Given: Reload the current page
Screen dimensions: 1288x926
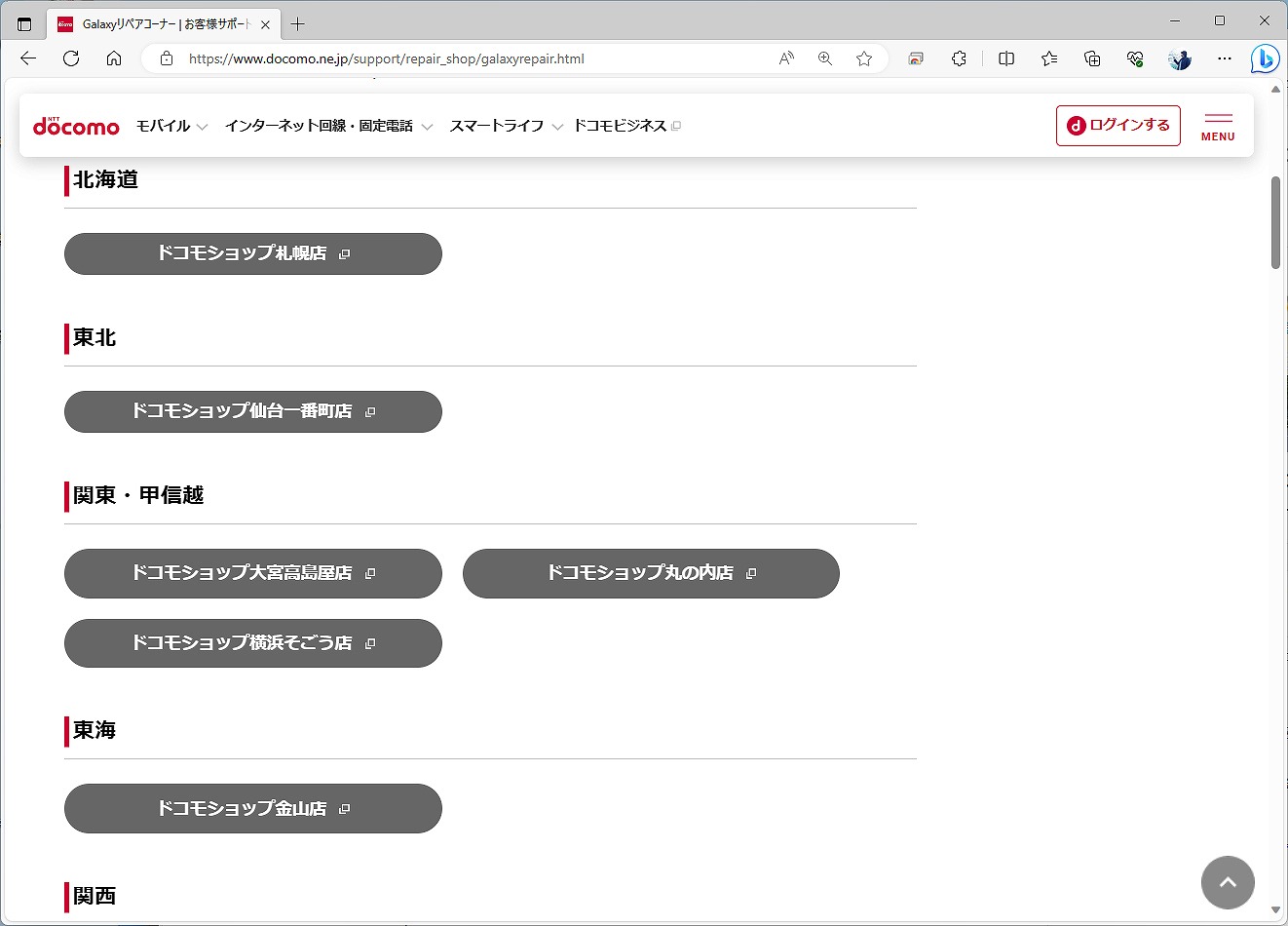Looking at the screenshot, I should pyautogui.click(x=71, y=58).
